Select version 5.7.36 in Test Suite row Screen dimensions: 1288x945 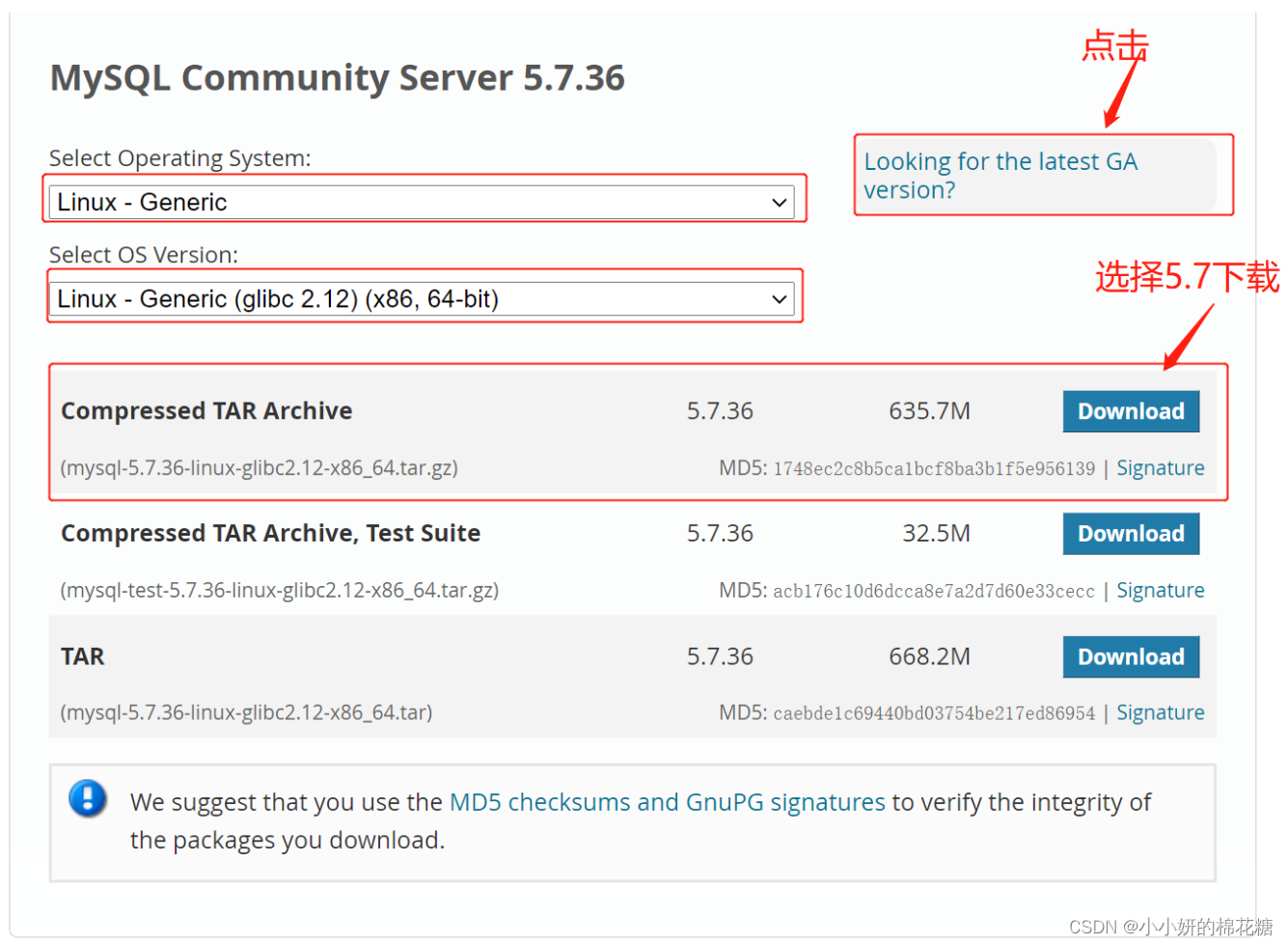point(720,534)
